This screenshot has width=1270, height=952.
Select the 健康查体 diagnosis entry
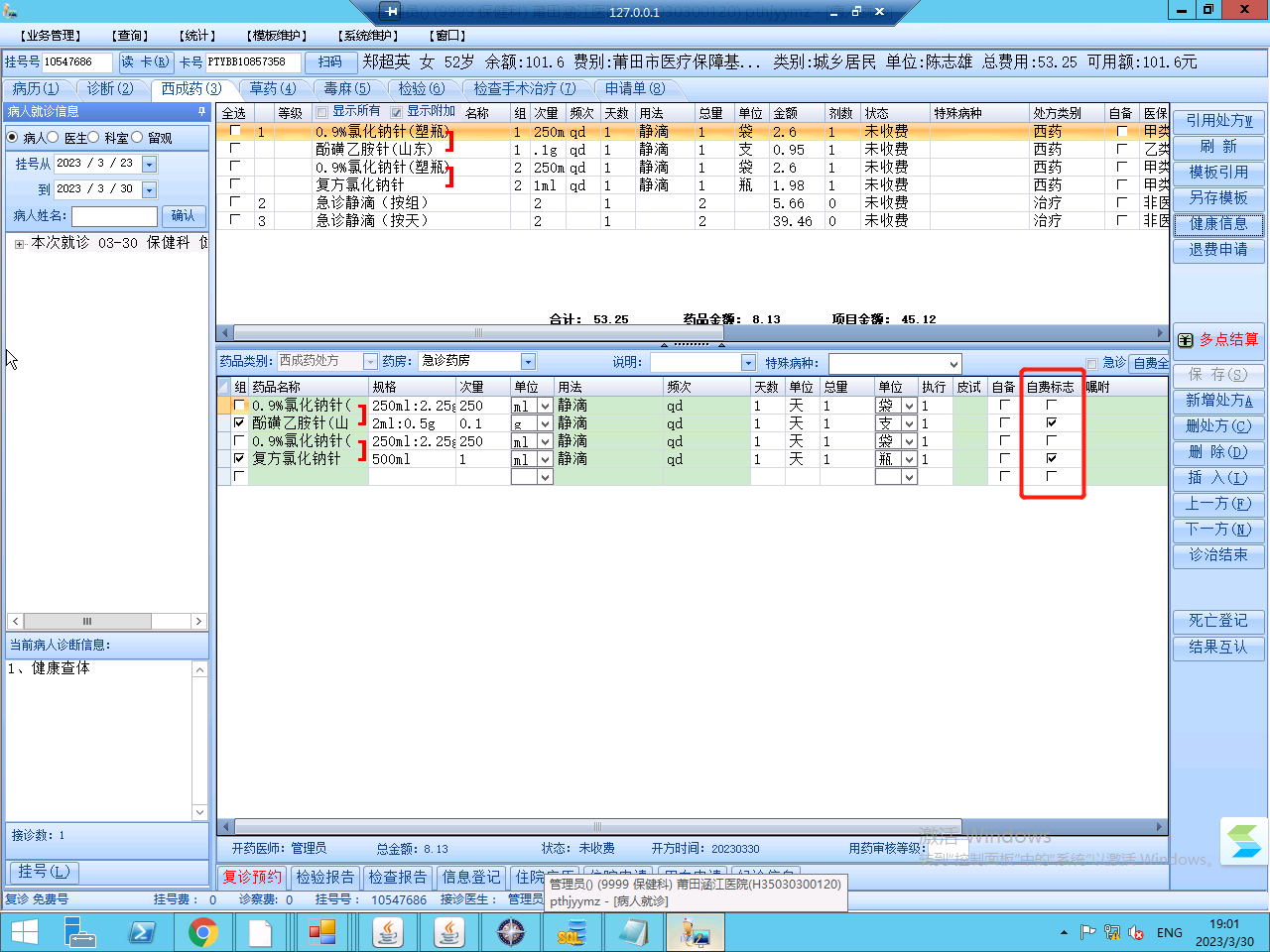coord(49,668)
